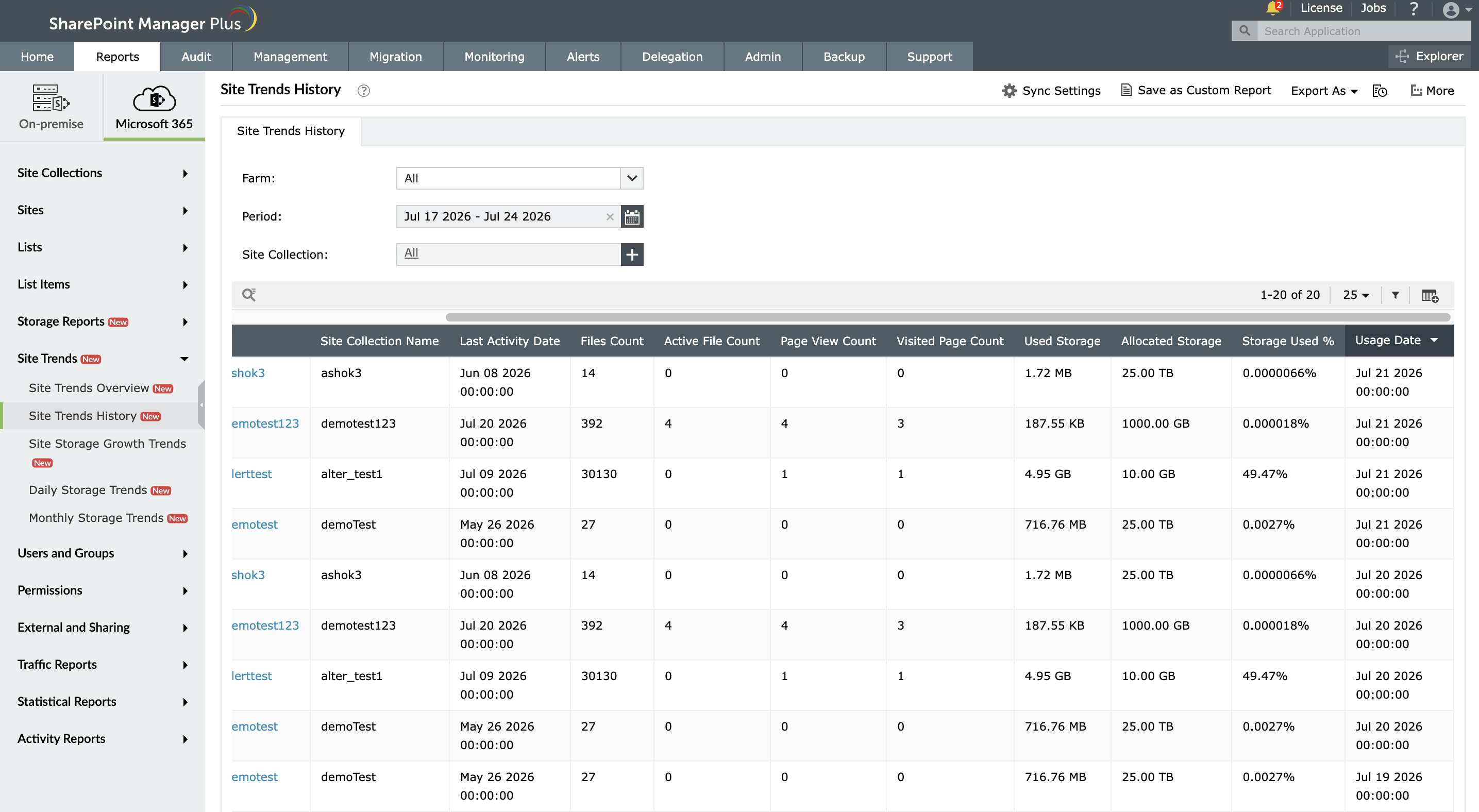Click Save as Custom Report
Image resolution: width=1479 pixels, height=812 pixels.
pyautogui.click(x=1196, y=90)
